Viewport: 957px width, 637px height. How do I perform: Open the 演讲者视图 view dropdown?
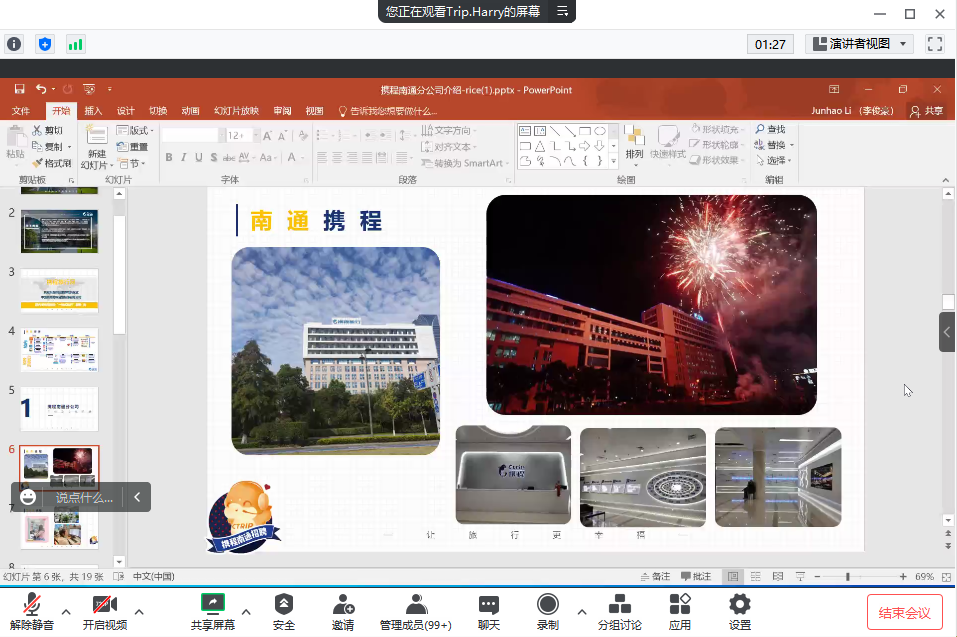pyautogui.click(x=860, y=44)
